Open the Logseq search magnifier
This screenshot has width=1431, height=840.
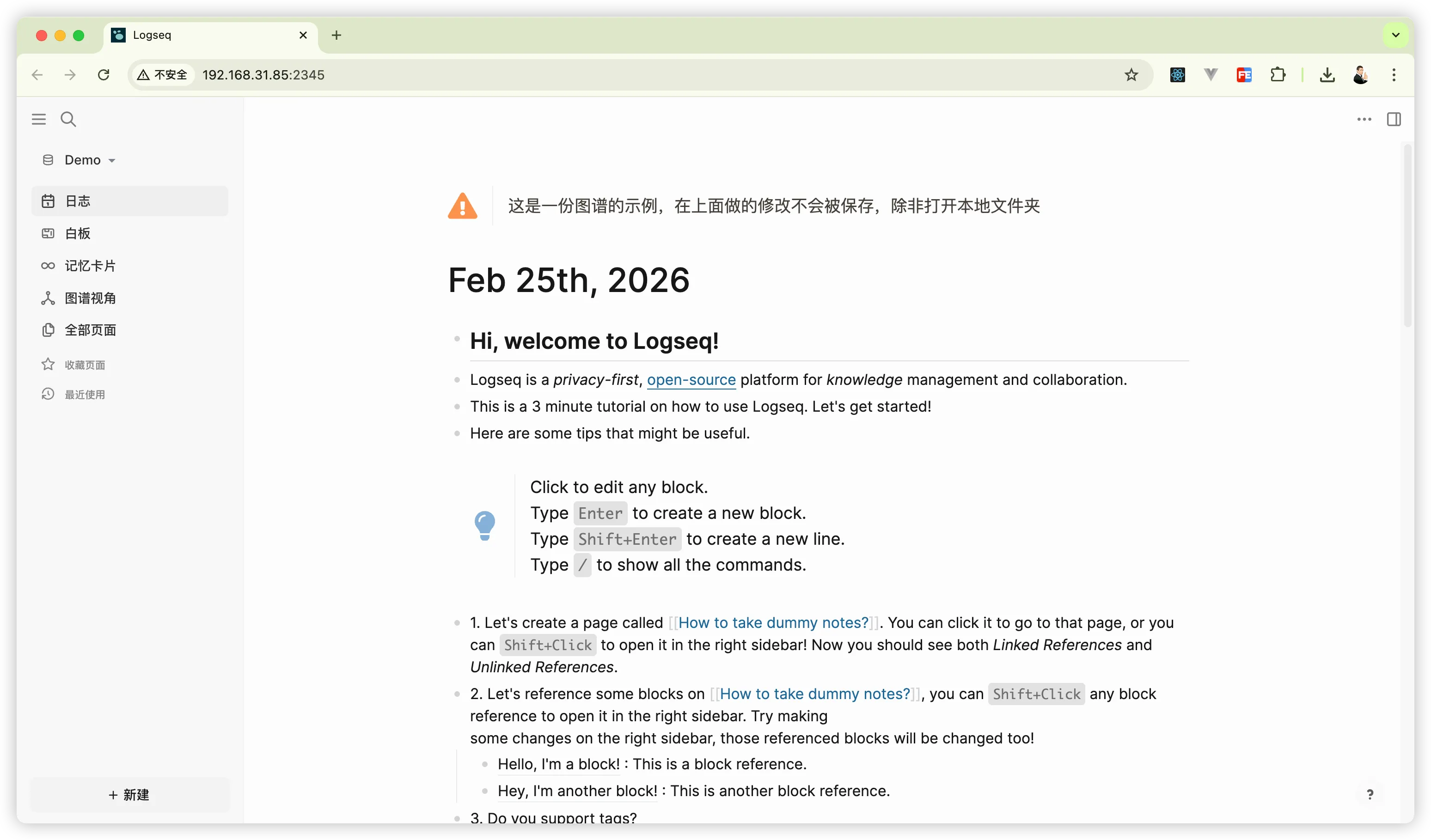coord(68,119)
